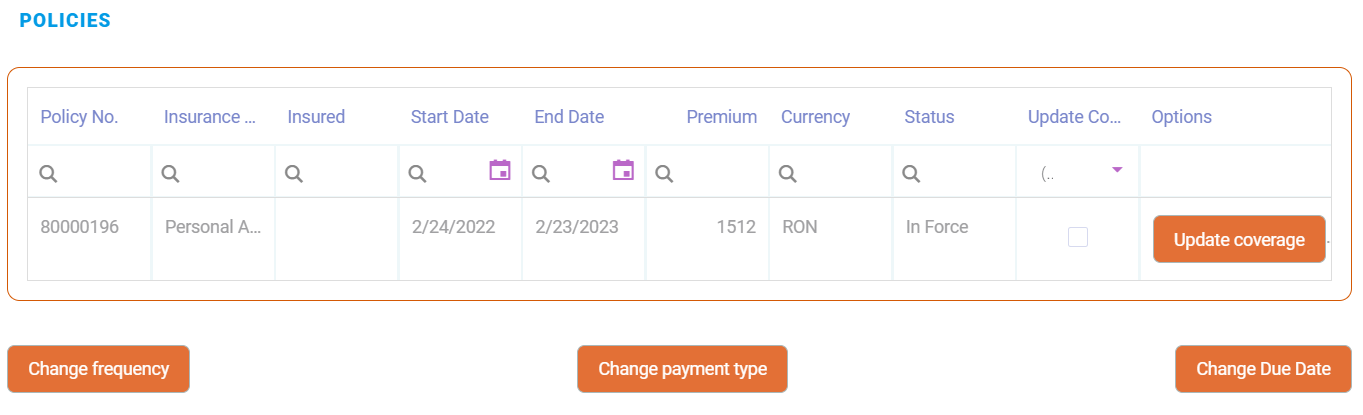Click the Insured column search magnifier icon
Image resolution: width=1363 pixels, height=415 pixels.
point(294,174)
